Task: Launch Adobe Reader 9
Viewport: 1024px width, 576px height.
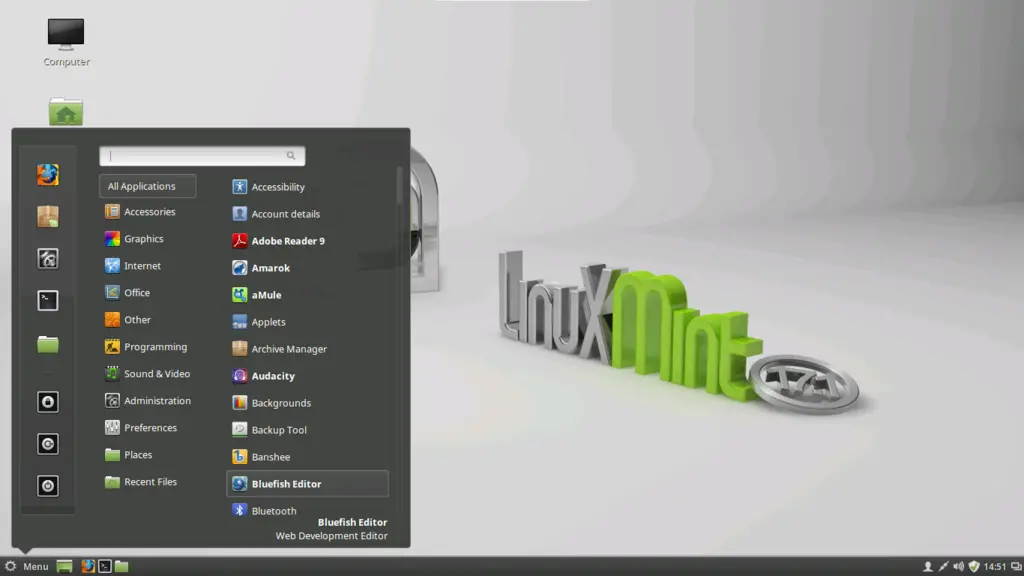Action: [308, 241]
